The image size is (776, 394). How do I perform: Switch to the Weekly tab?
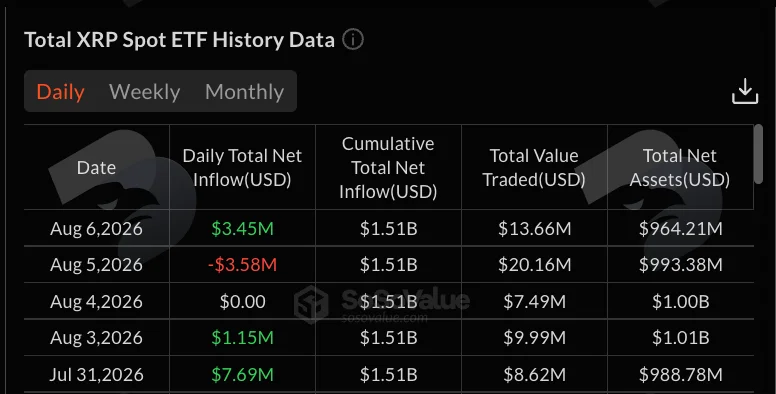pos(145,92)
